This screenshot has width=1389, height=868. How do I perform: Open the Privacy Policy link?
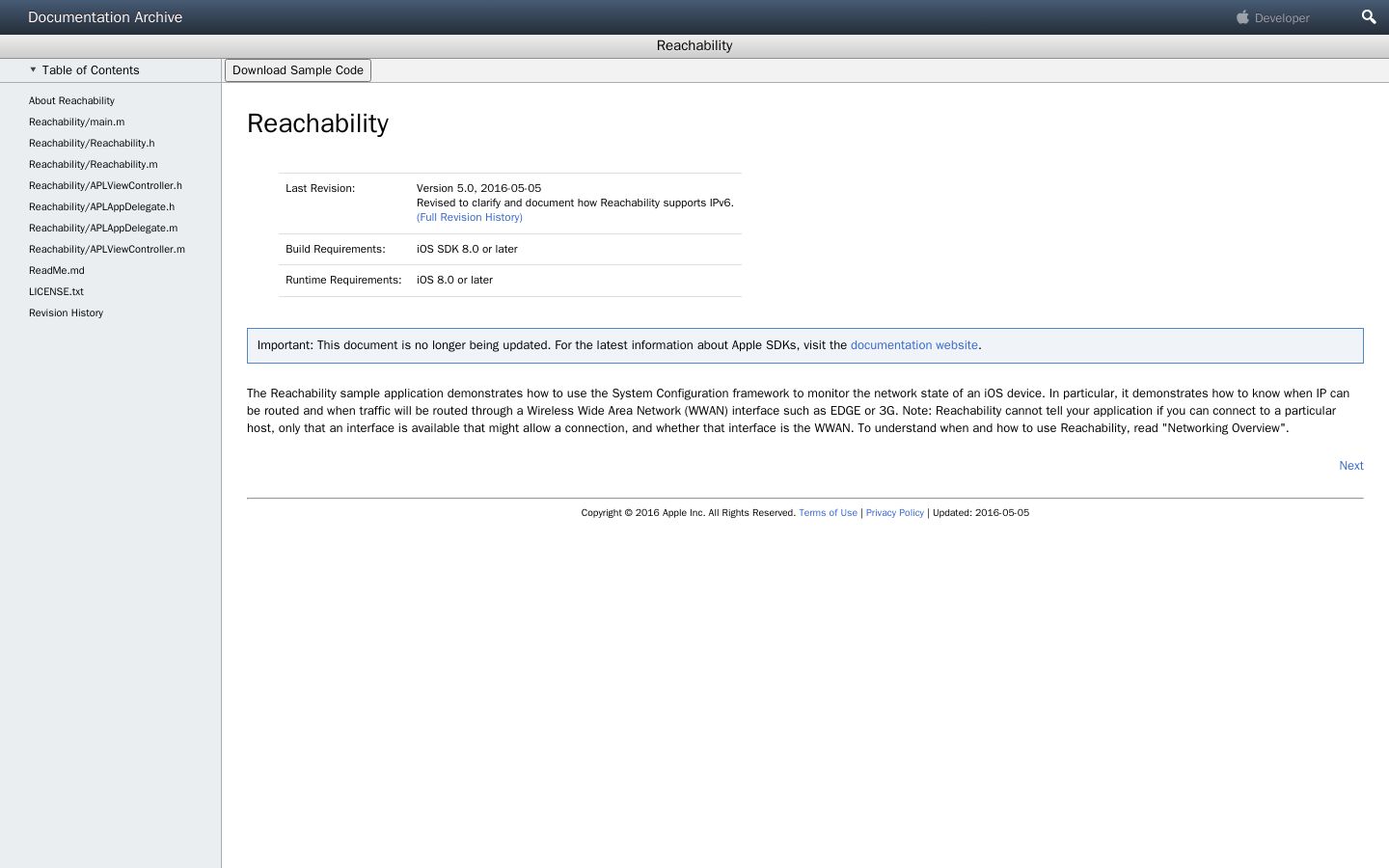click(895, 513)
